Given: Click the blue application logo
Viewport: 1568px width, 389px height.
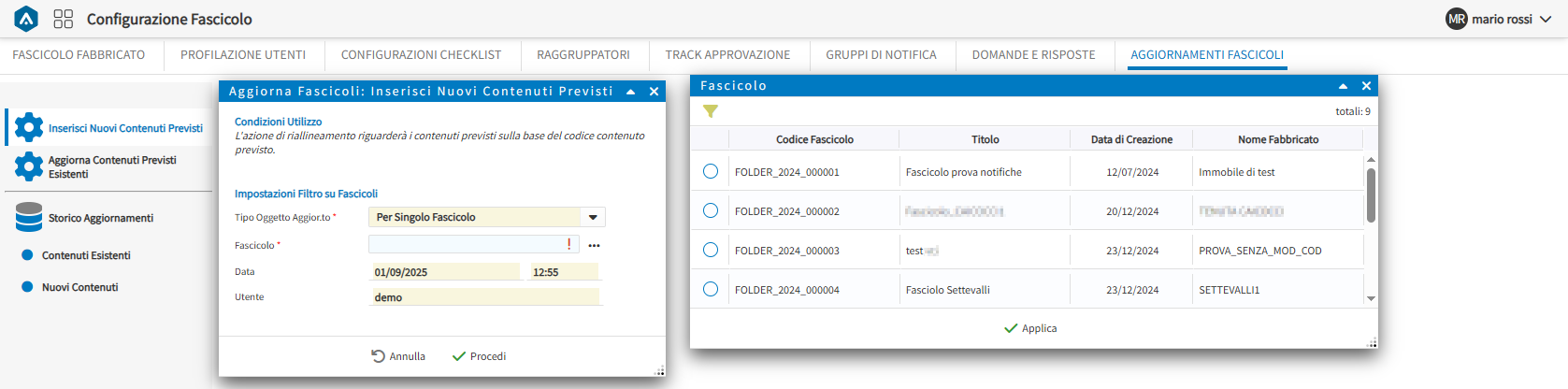Looking at the screenshot, I should pos(26,19).
